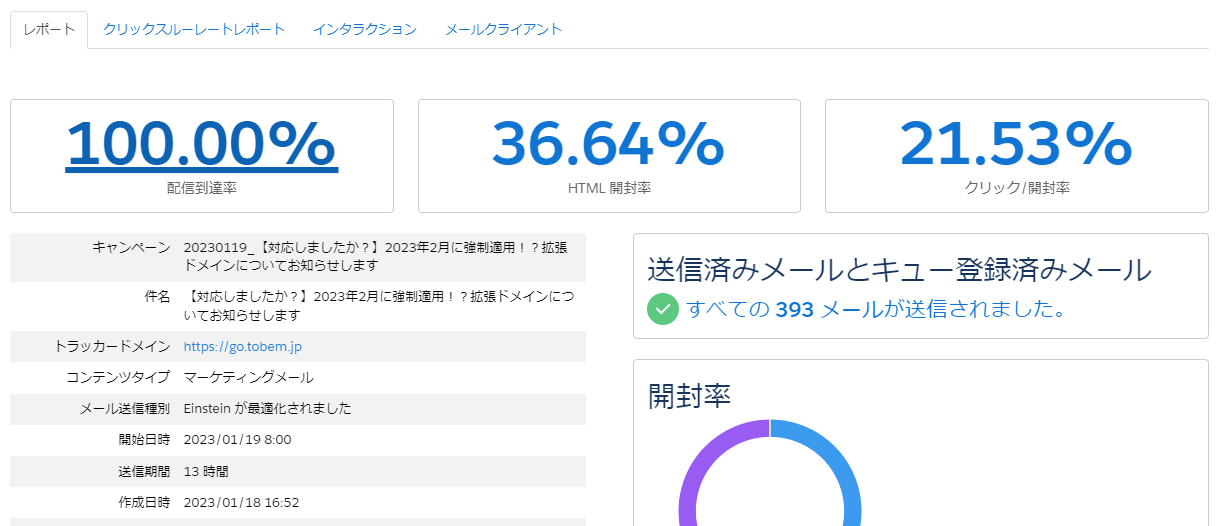The height and width of the screenshot is (526, 1220).
Task: Click the 開封率 chart heading
Action: point(689,395)
